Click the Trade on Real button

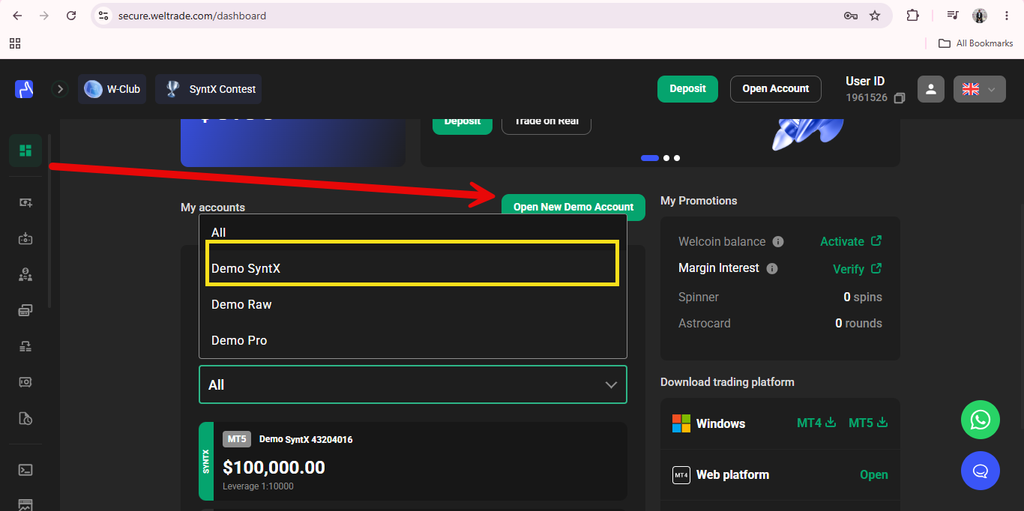546,122
